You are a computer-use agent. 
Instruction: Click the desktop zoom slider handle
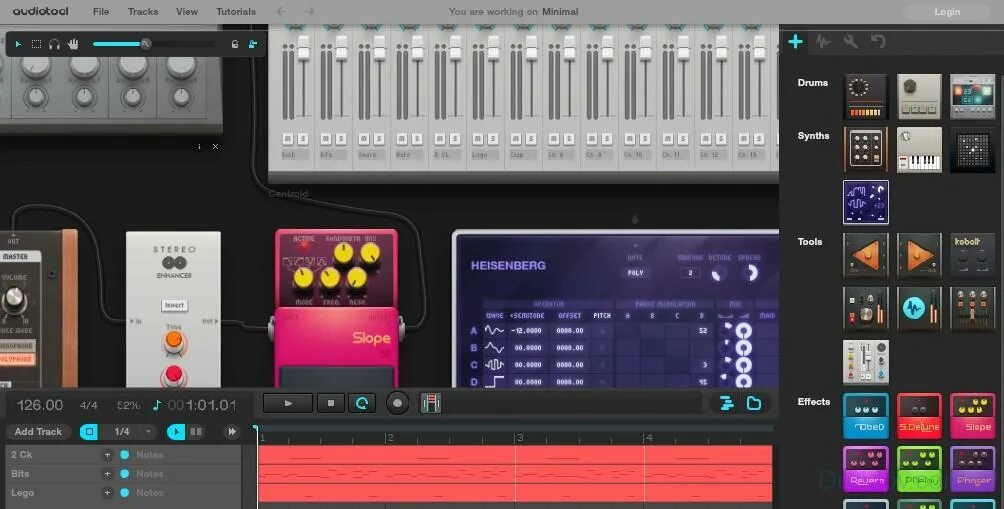tap(146, 44)
